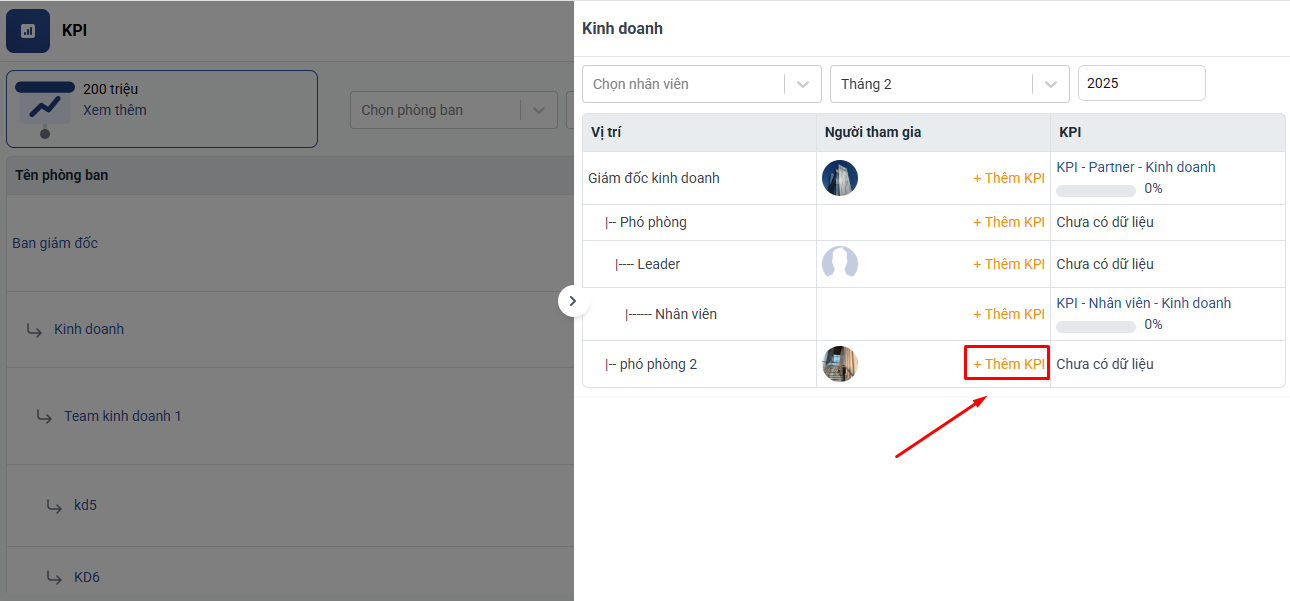Open the Tháng 2 month dropdown
Screen dimensions: 1290x601
point(949,84)
